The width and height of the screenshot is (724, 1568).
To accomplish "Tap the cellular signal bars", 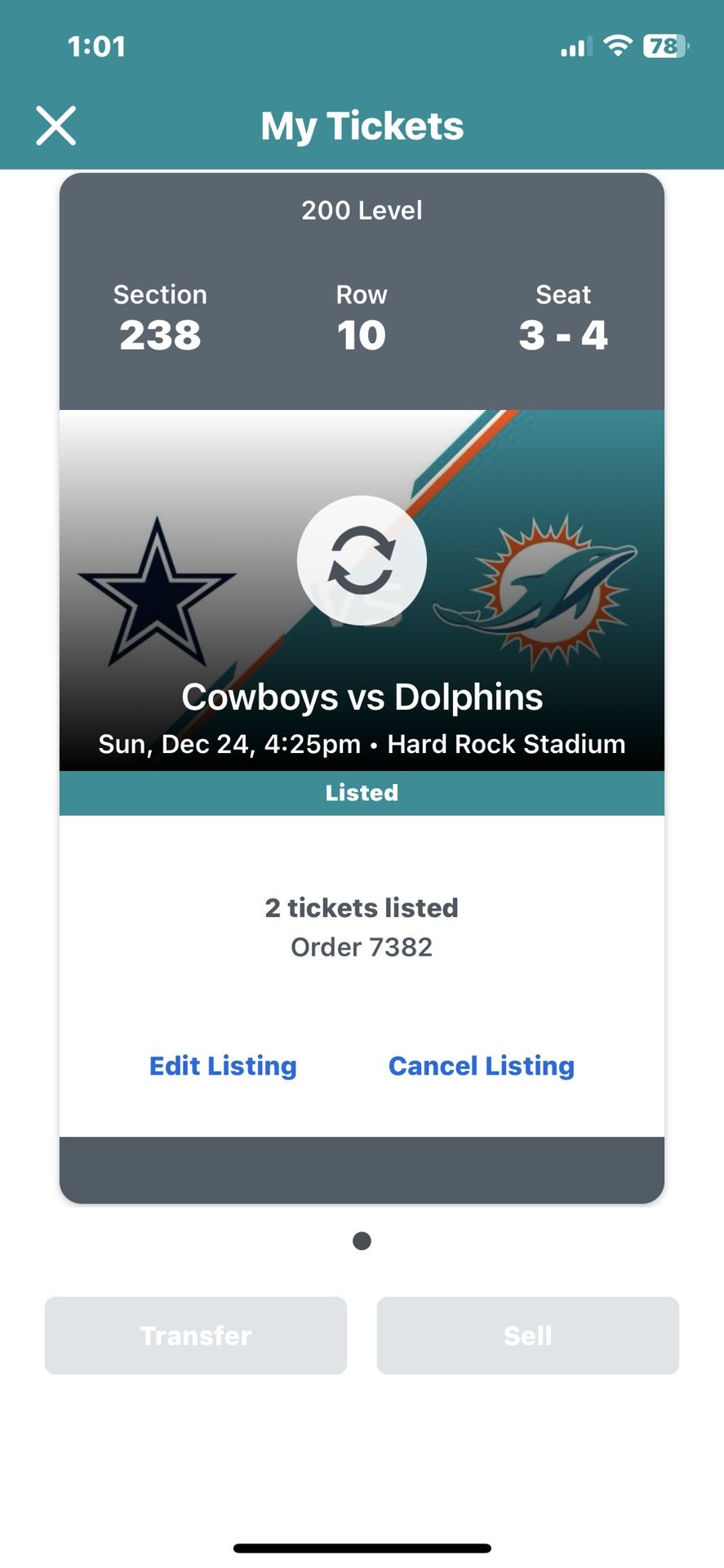I will pyautogui.click(x=575, y=47).
